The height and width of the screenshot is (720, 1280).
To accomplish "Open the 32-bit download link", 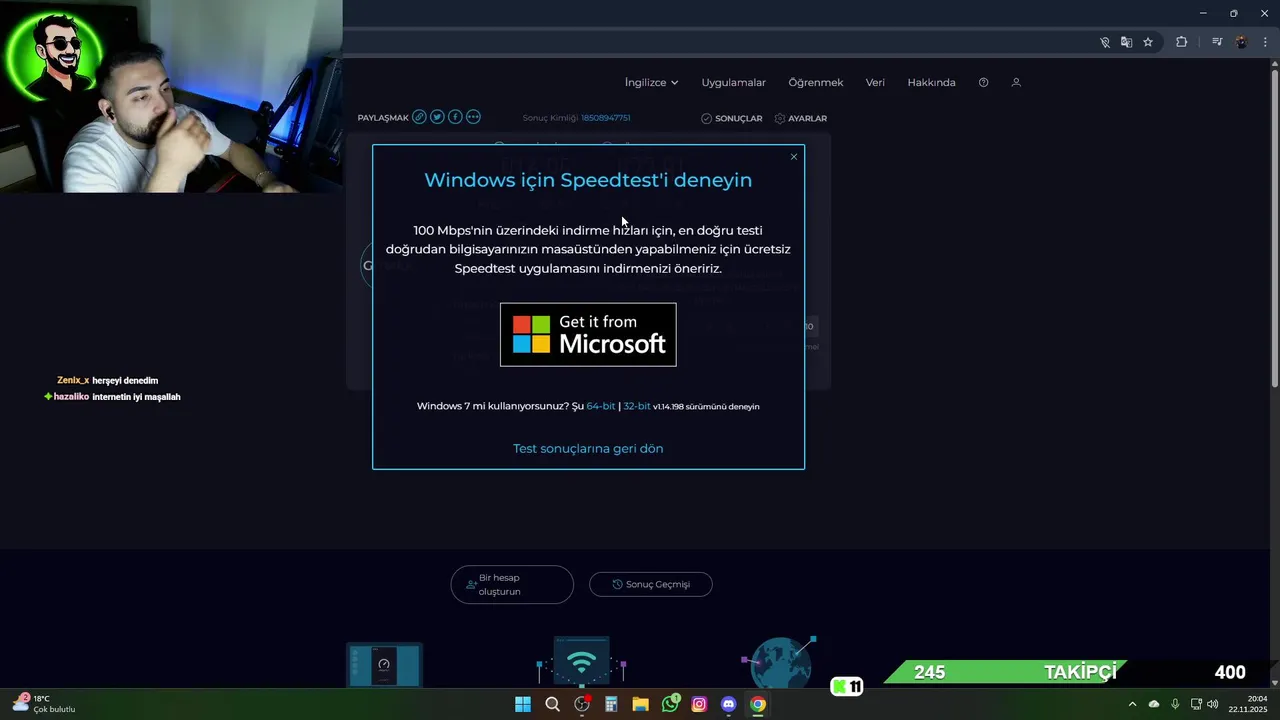I will [x=637, y=407].
